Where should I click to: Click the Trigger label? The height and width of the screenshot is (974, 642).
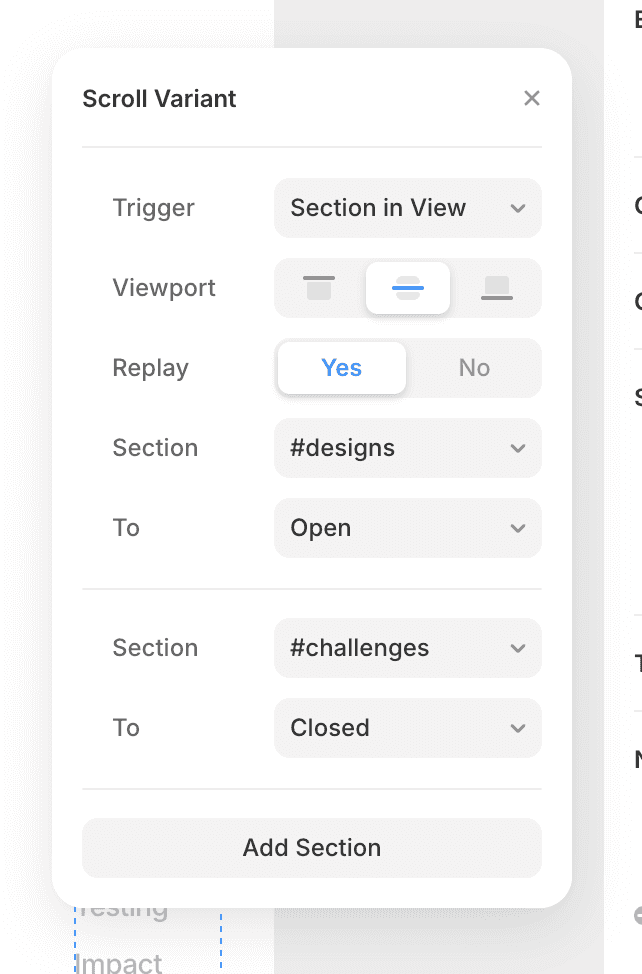[153, 208]
